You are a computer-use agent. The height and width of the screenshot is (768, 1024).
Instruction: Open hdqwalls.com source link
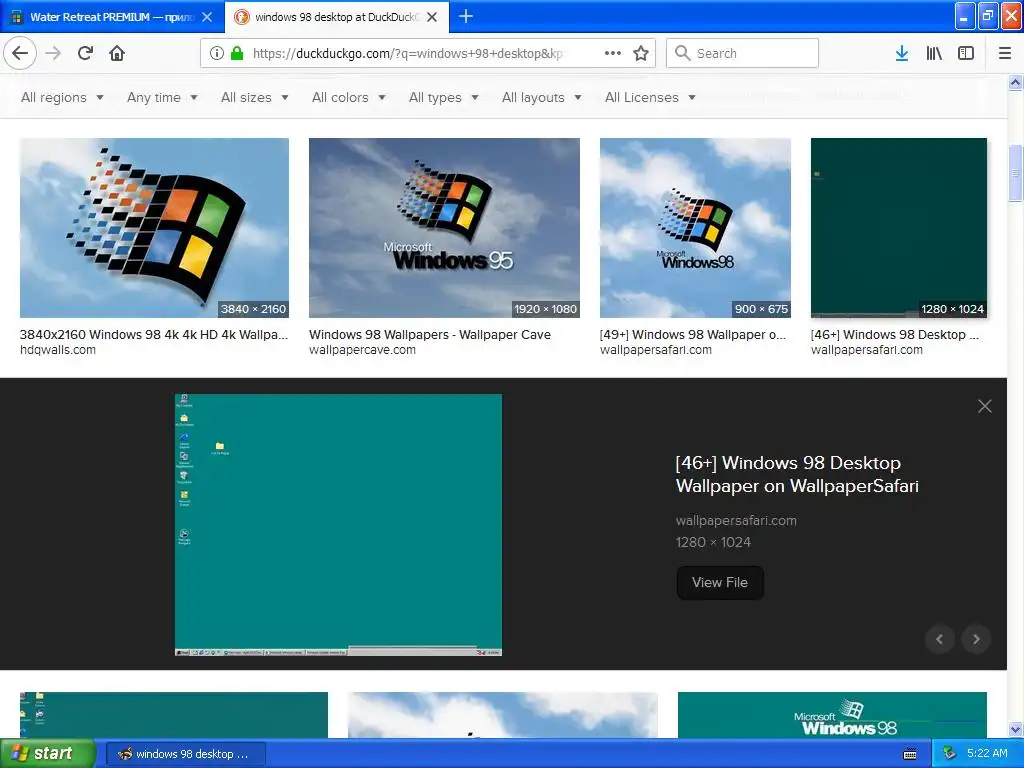coord(57,350)
